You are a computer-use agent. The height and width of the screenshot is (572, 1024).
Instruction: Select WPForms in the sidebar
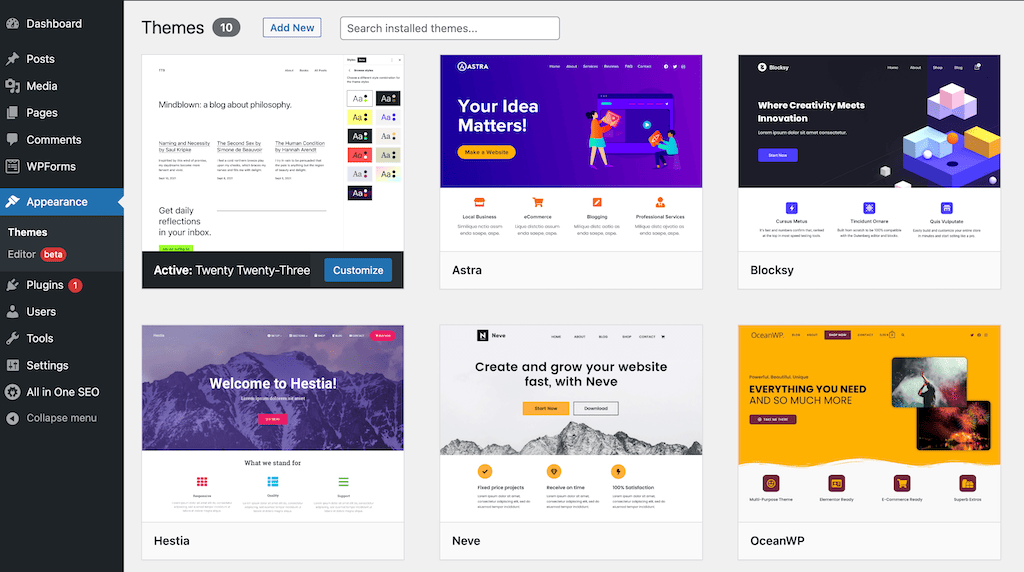tap(51, 167)
